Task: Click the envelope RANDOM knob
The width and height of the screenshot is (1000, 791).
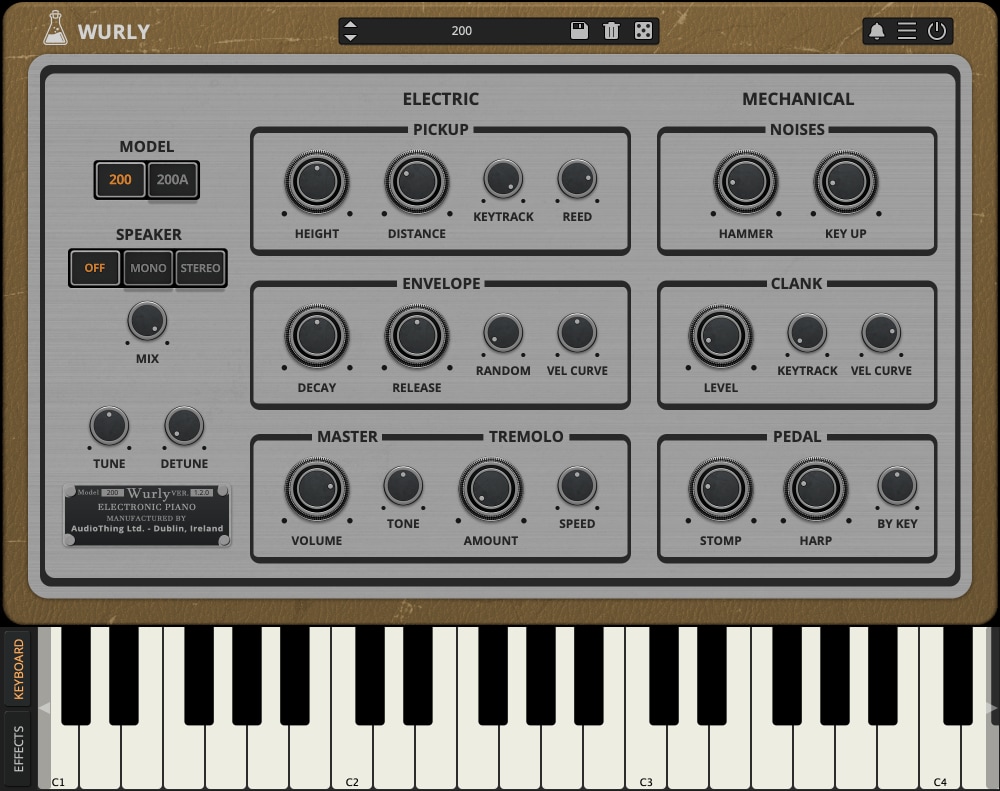Action: pos(503,332)
